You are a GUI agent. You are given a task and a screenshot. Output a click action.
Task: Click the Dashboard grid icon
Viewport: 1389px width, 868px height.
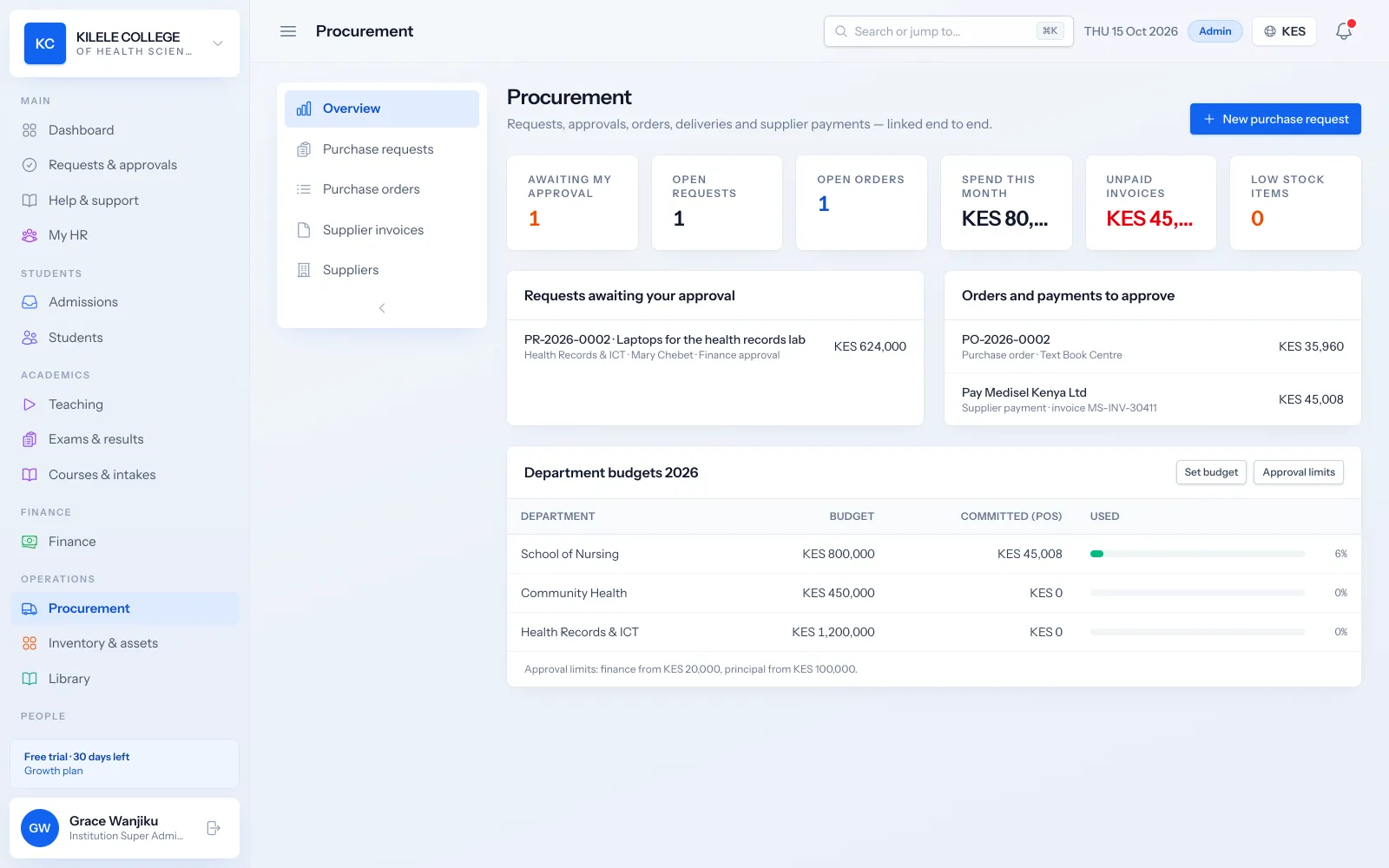30,130
